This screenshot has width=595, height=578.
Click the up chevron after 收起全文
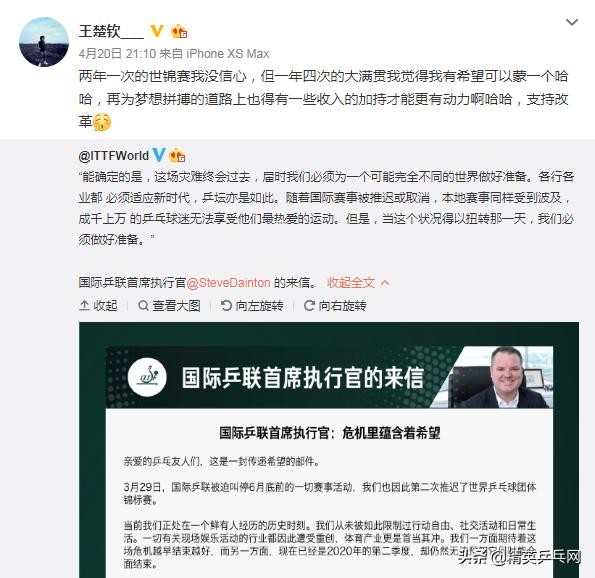point(385,283)
